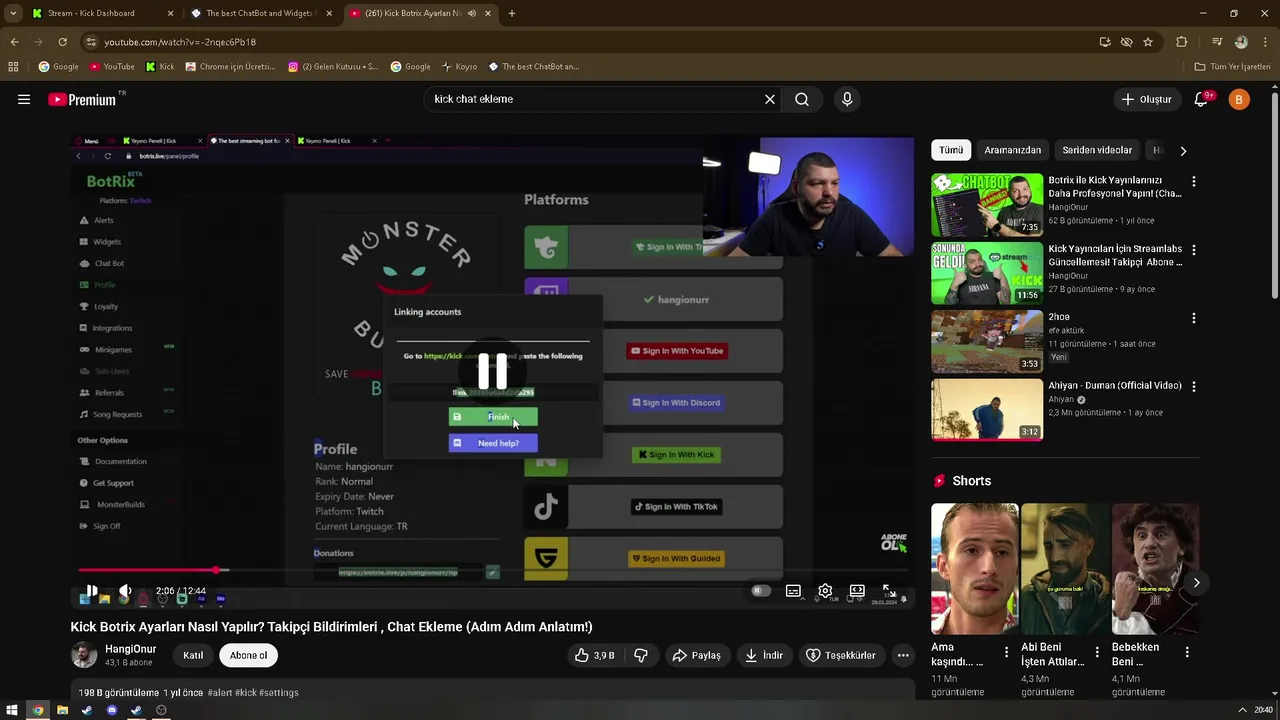Screen dimensions: 1280x720
Task: Dislike the video
Action: tap(641, 655)
